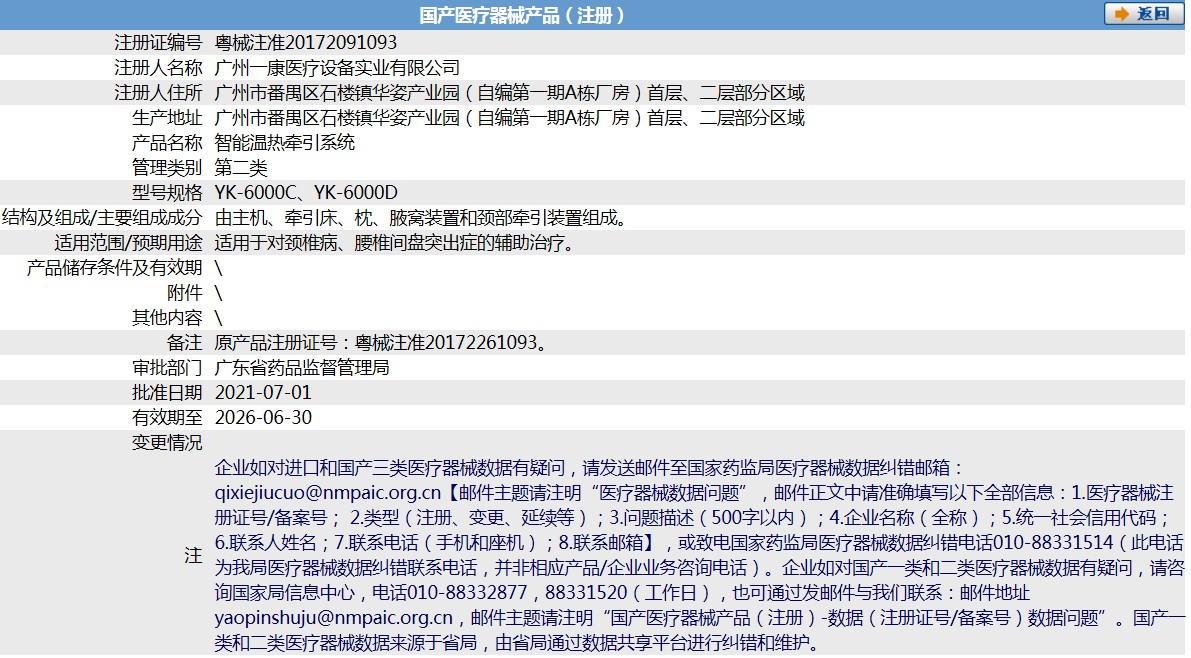Click the 结构及组成/主要组成成分 label

(102, 218)
